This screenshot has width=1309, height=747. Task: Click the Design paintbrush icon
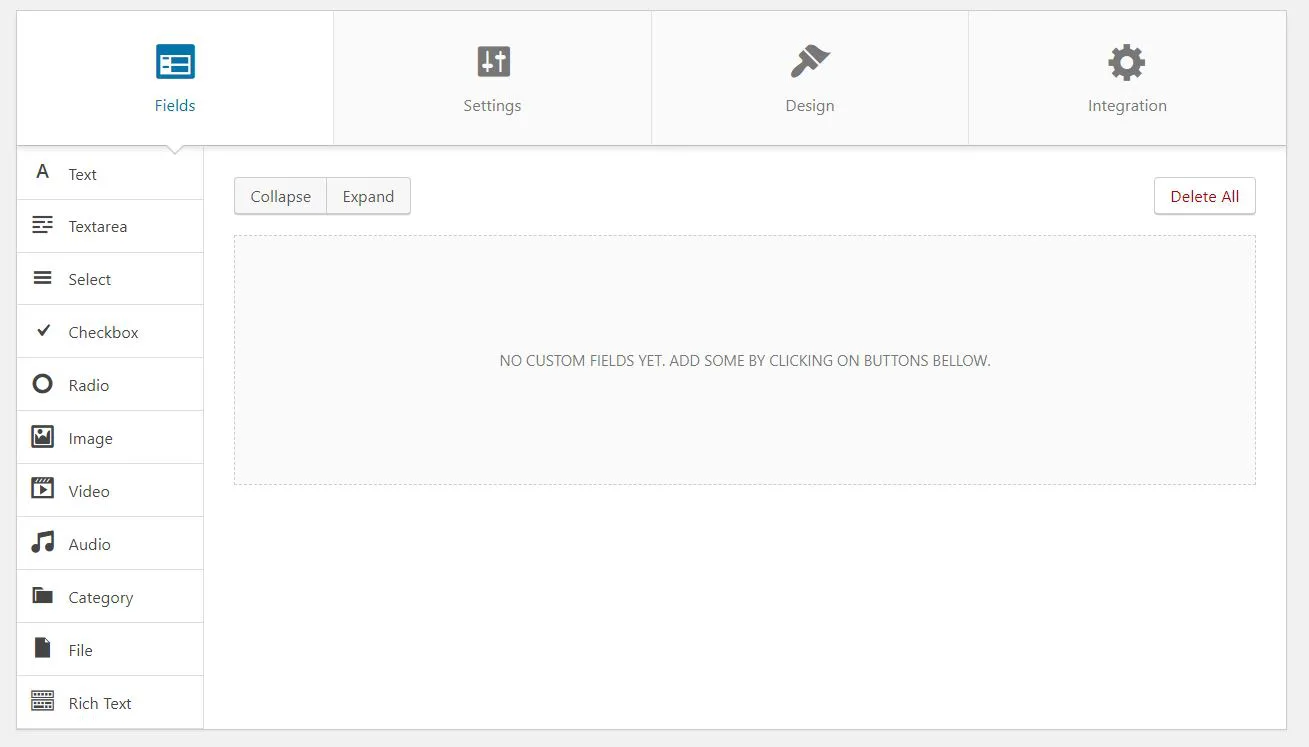pos(810,62)
